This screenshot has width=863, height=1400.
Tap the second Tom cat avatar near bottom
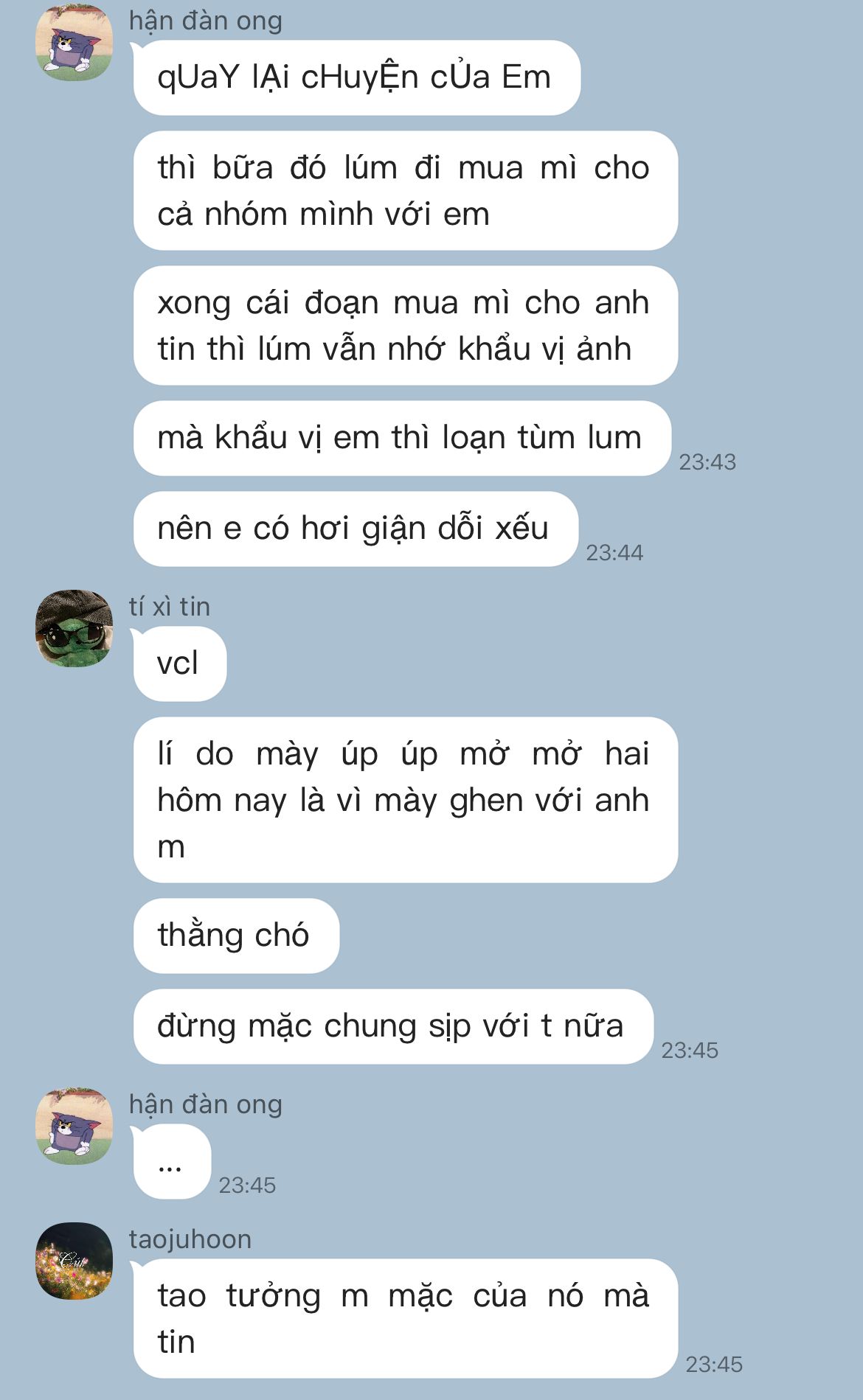[74, 1126]
